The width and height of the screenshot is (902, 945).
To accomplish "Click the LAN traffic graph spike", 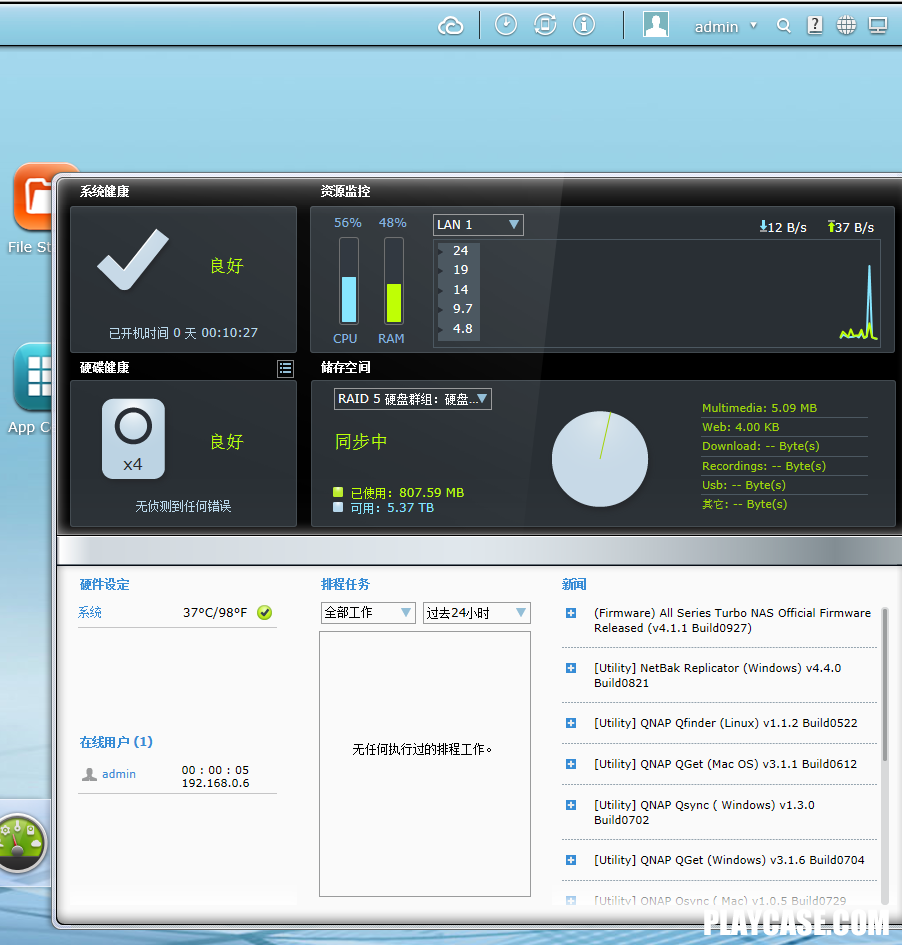I will (x=869, y=301).
